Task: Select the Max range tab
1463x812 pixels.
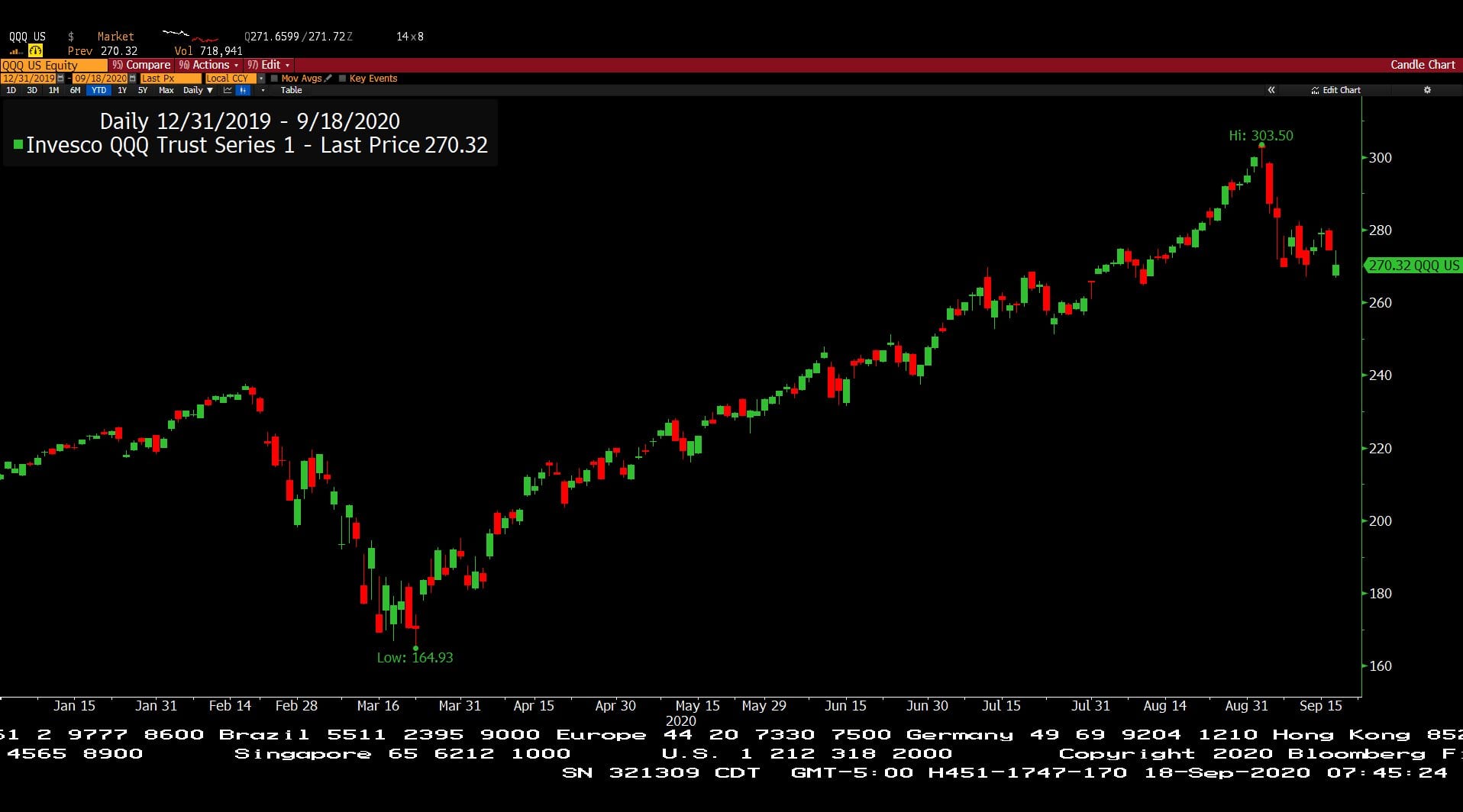Action: [166, 90]
